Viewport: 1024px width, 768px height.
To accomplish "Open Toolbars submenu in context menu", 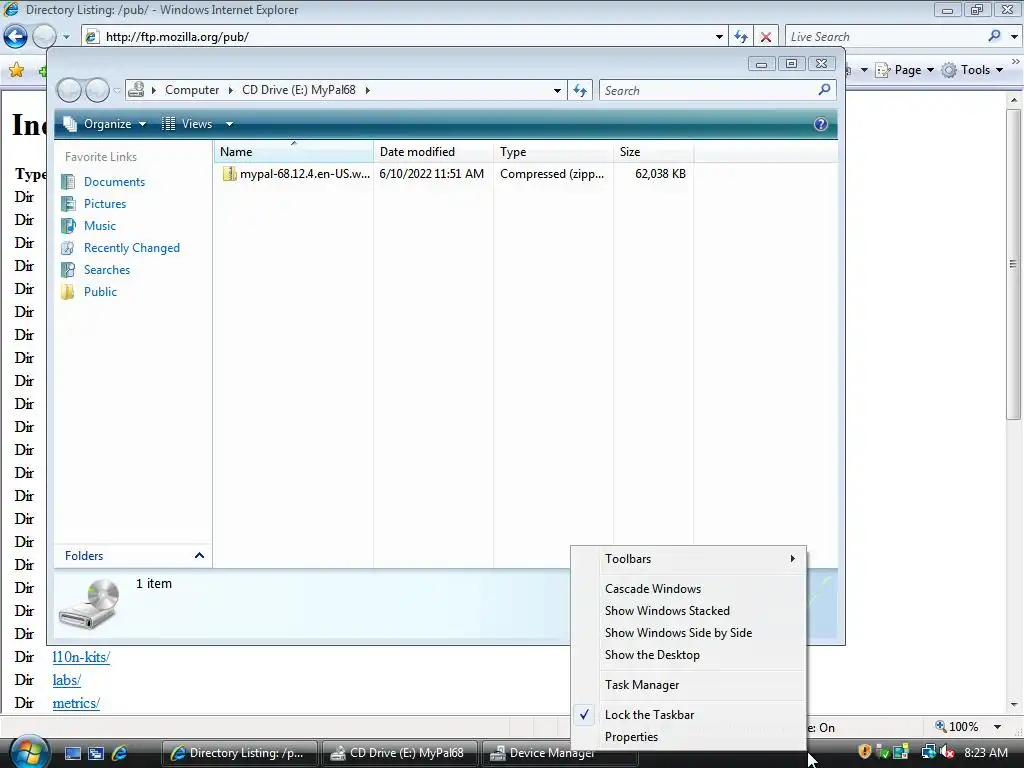I will point(689,559).
